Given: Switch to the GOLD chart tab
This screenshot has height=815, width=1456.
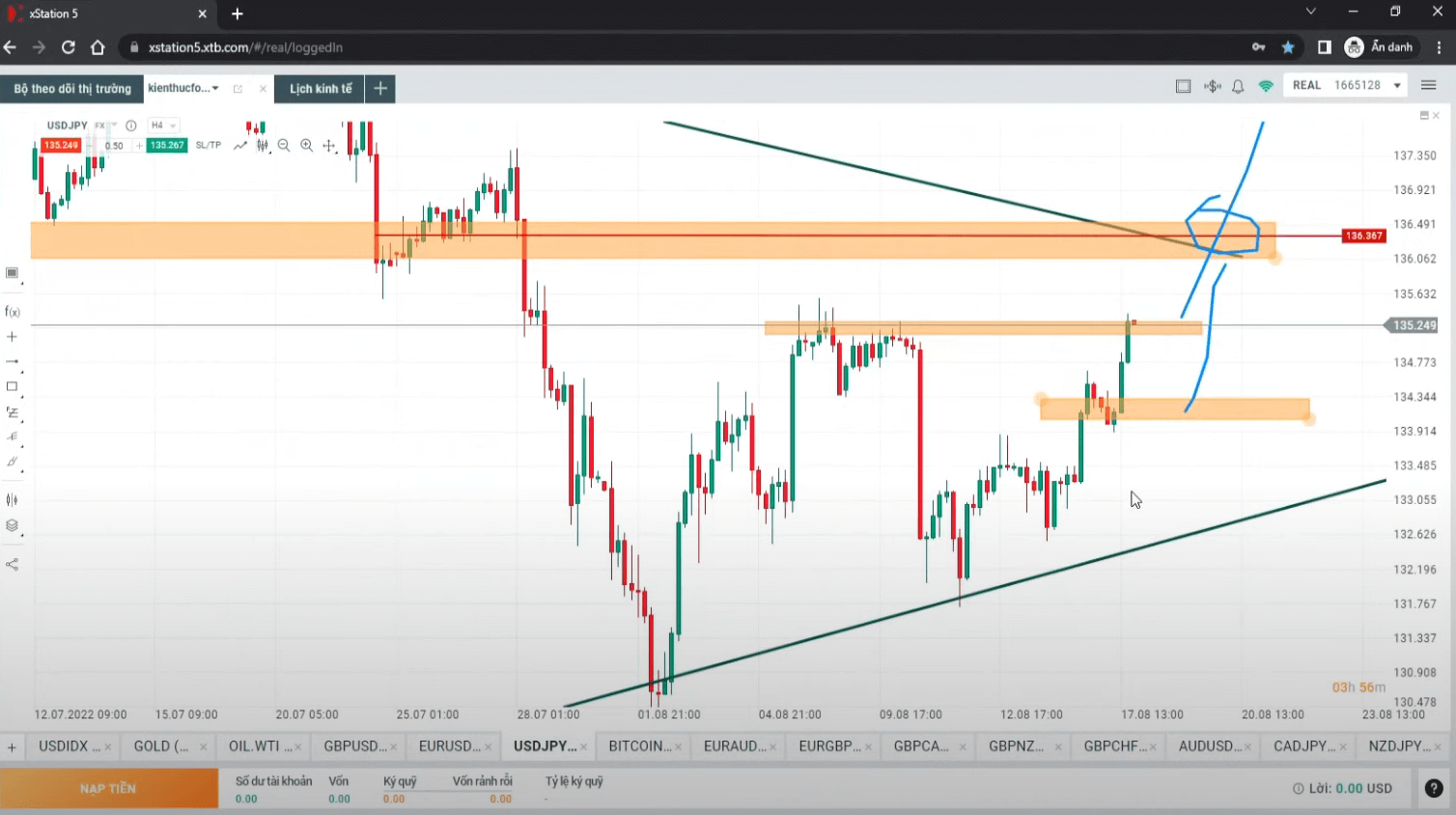Looking at the screenshot, I should tap(160, 745).
